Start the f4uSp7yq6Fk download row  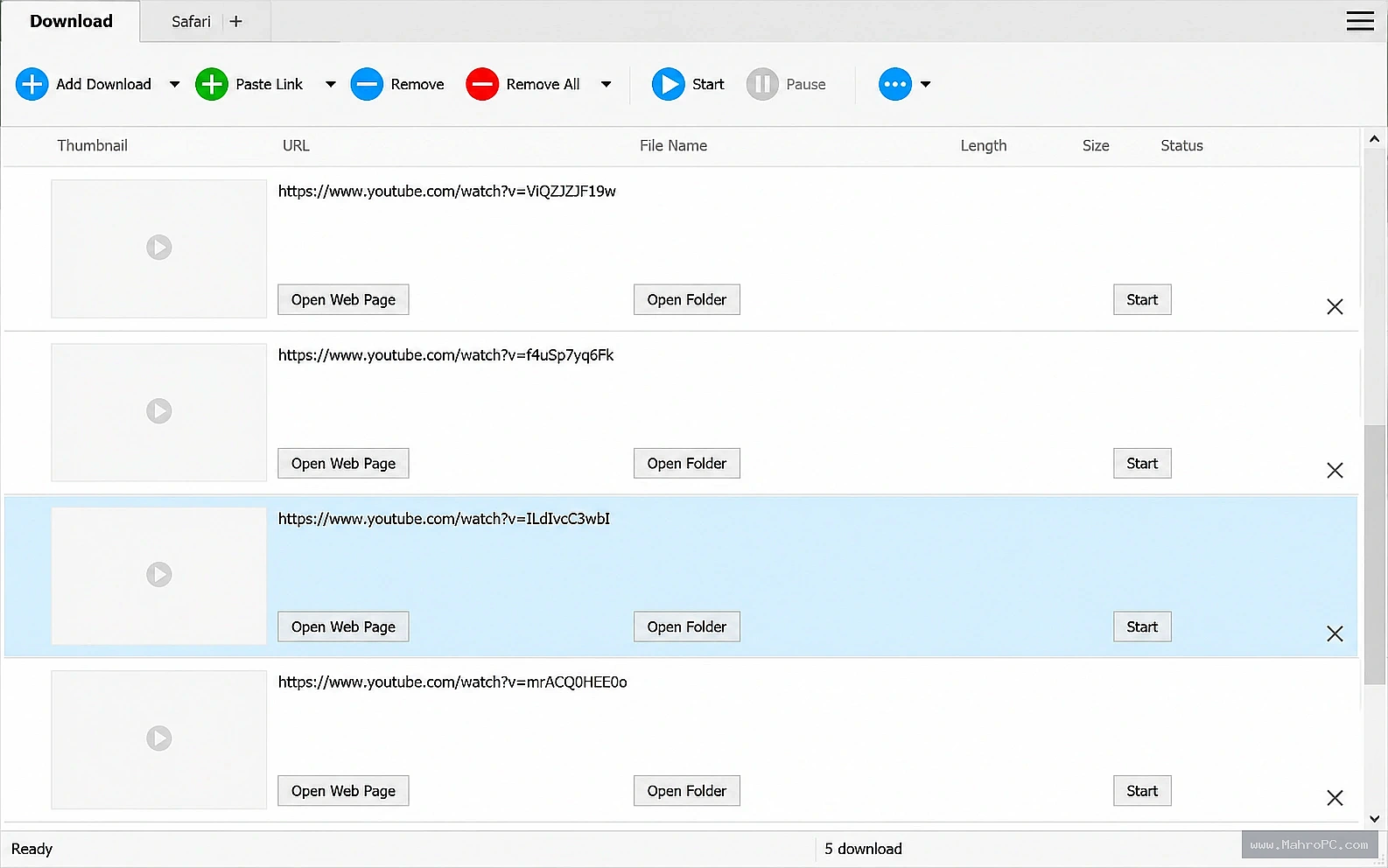(1142, 463)
